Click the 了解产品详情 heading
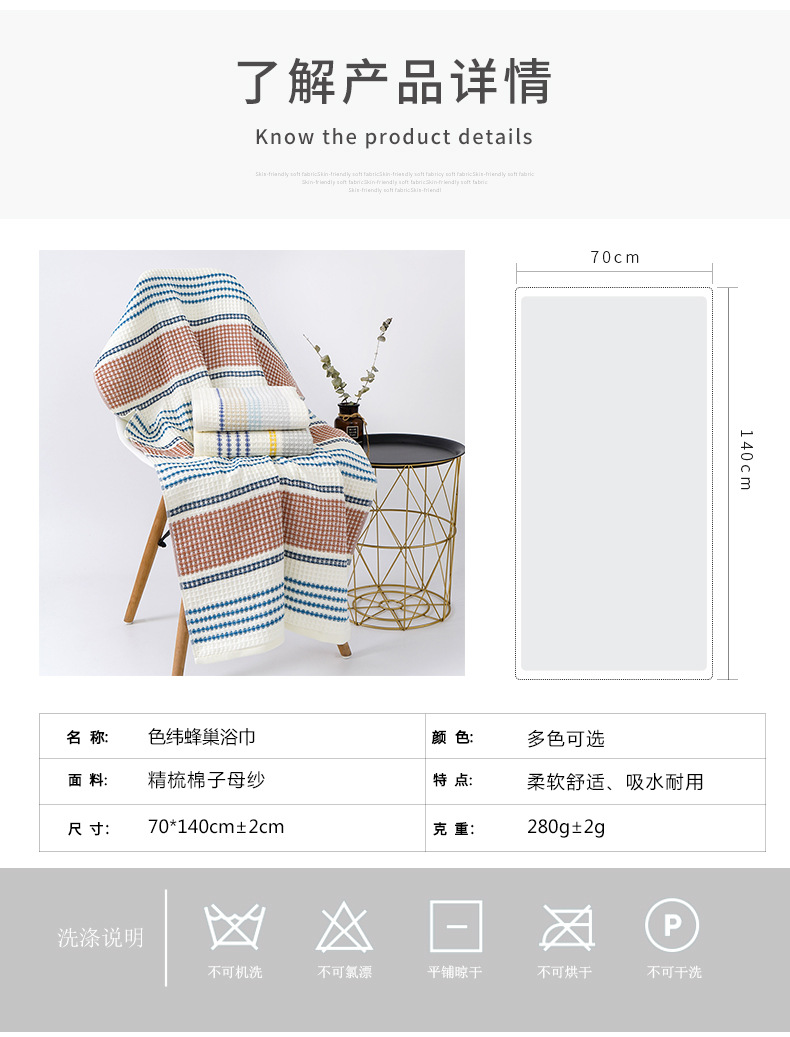 pos(395,82)
